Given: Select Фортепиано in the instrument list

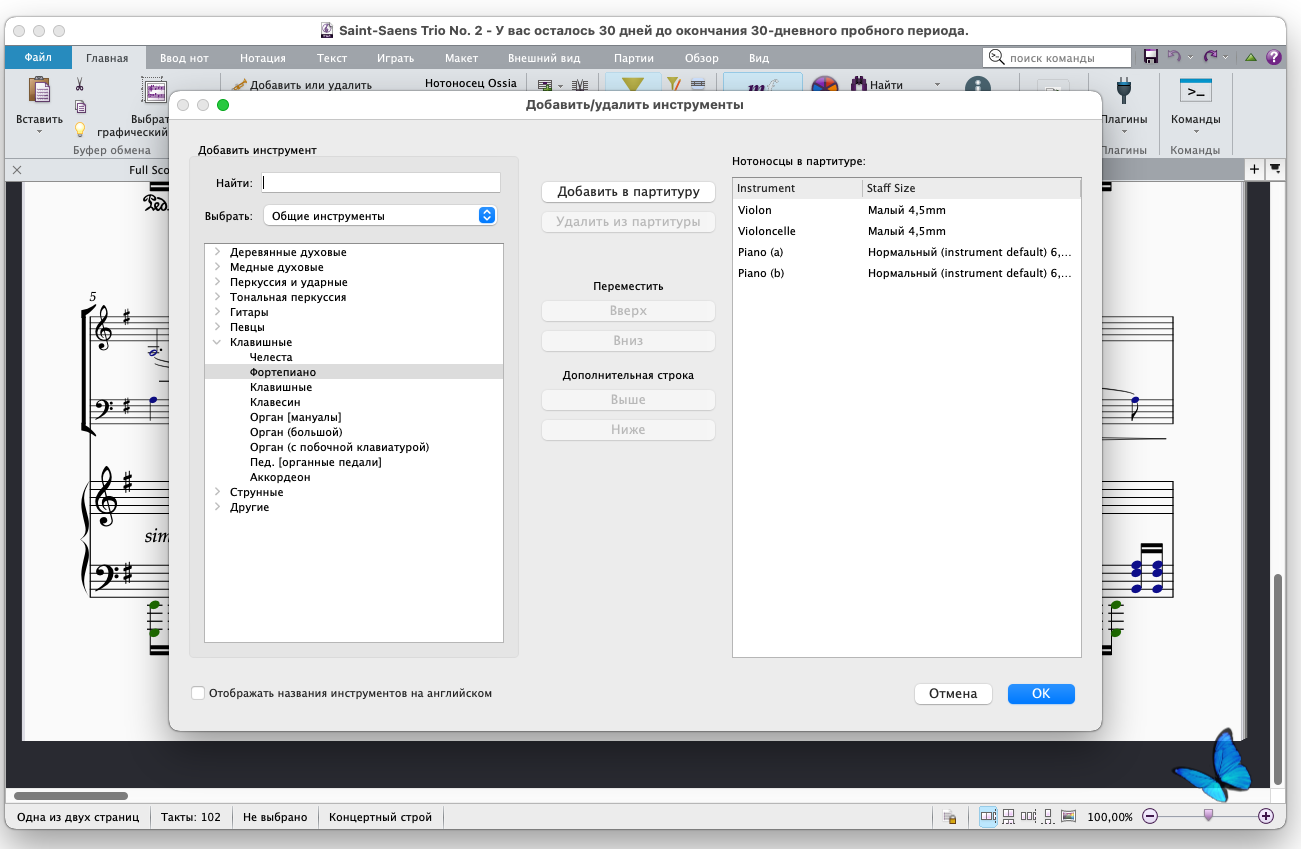Looking at the screenshot, I should point(354,372).
